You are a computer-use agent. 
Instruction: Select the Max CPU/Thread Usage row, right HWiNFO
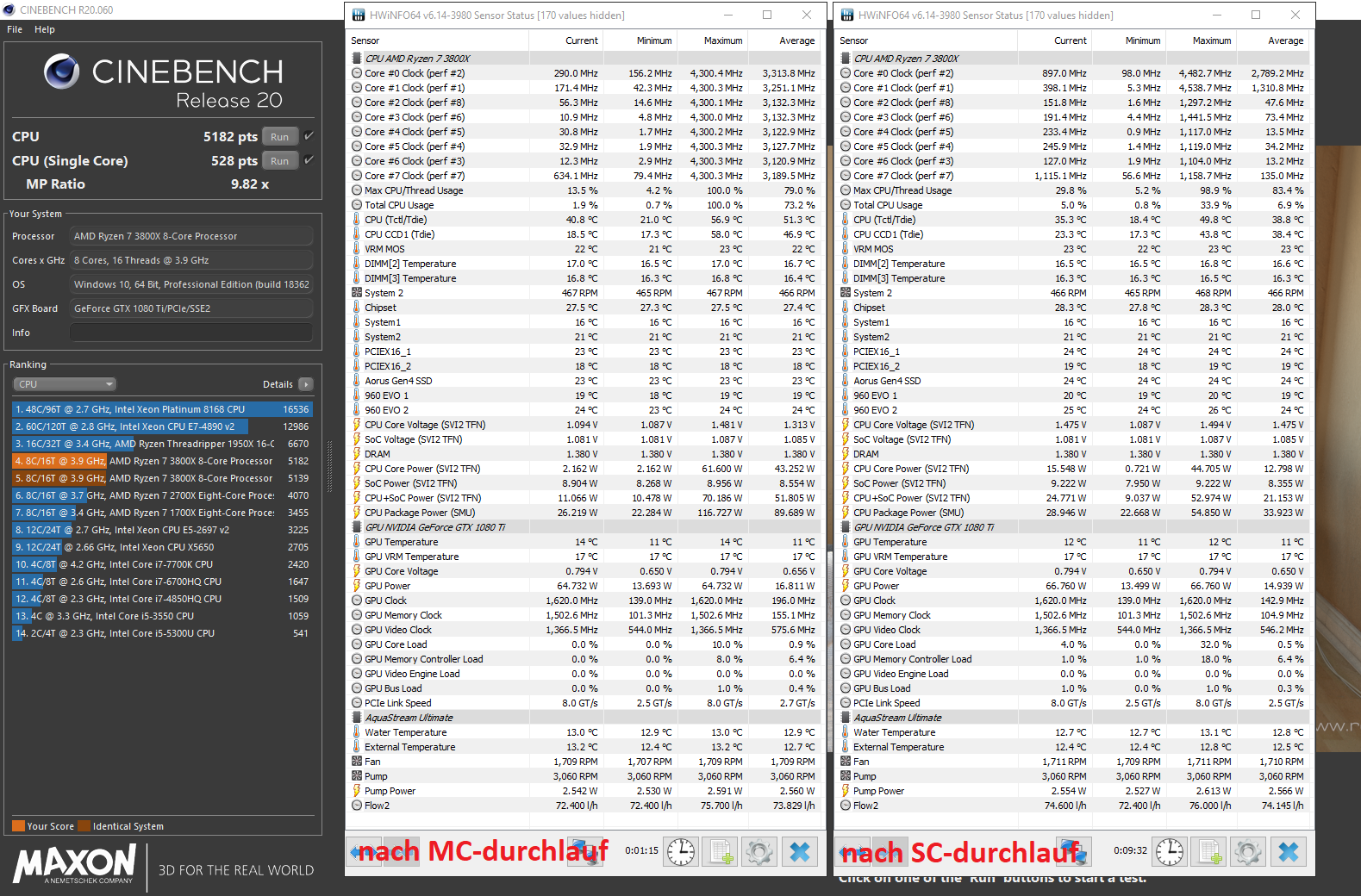(x=1072, y=190)
